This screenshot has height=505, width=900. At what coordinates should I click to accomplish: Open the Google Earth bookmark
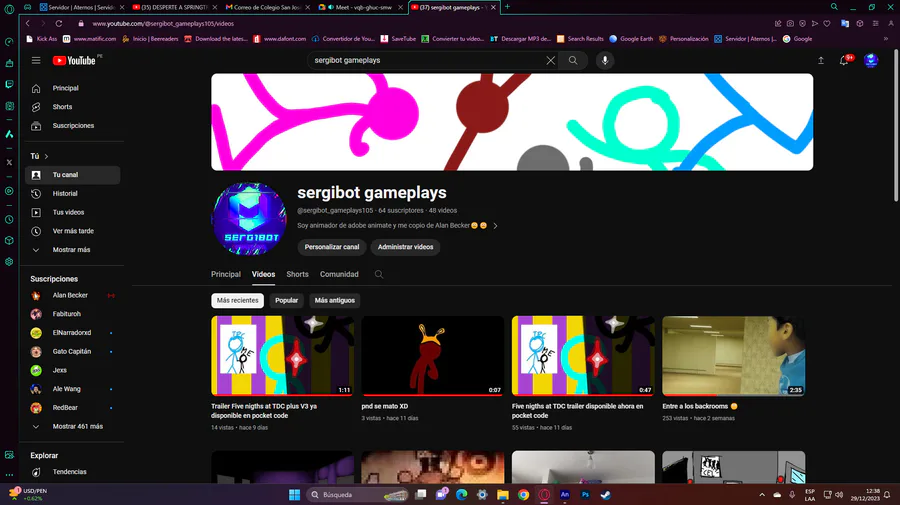click(x=631, y=38)
